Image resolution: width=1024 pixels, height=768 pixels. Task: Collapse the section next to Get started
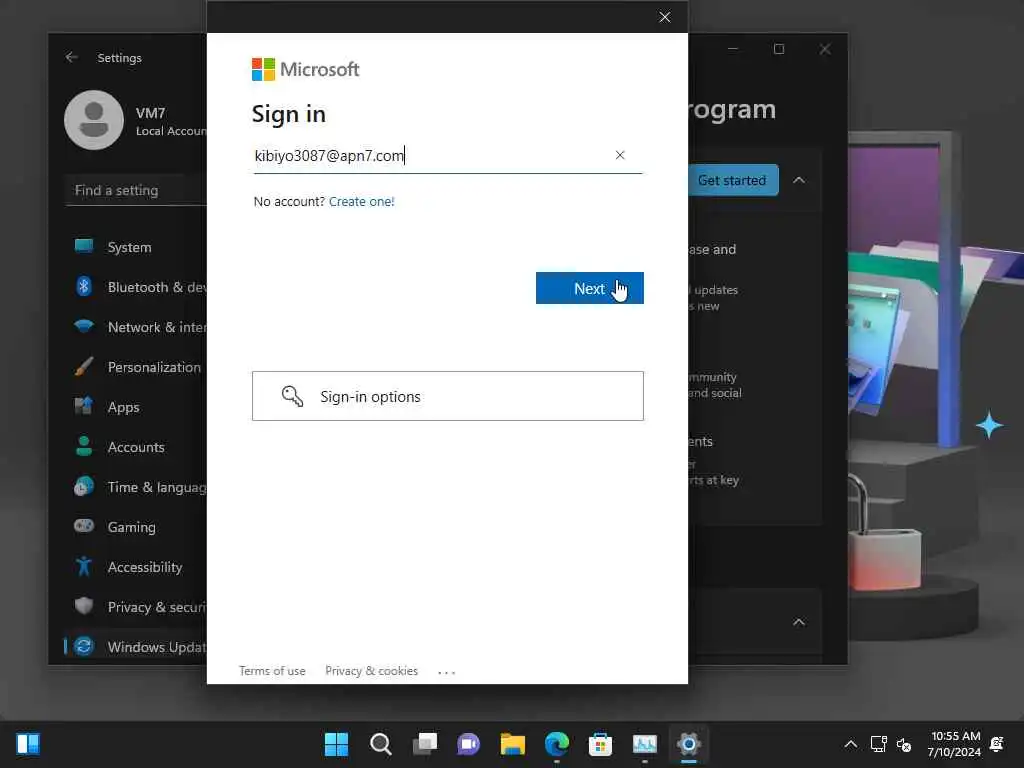[x=799, y=180]
